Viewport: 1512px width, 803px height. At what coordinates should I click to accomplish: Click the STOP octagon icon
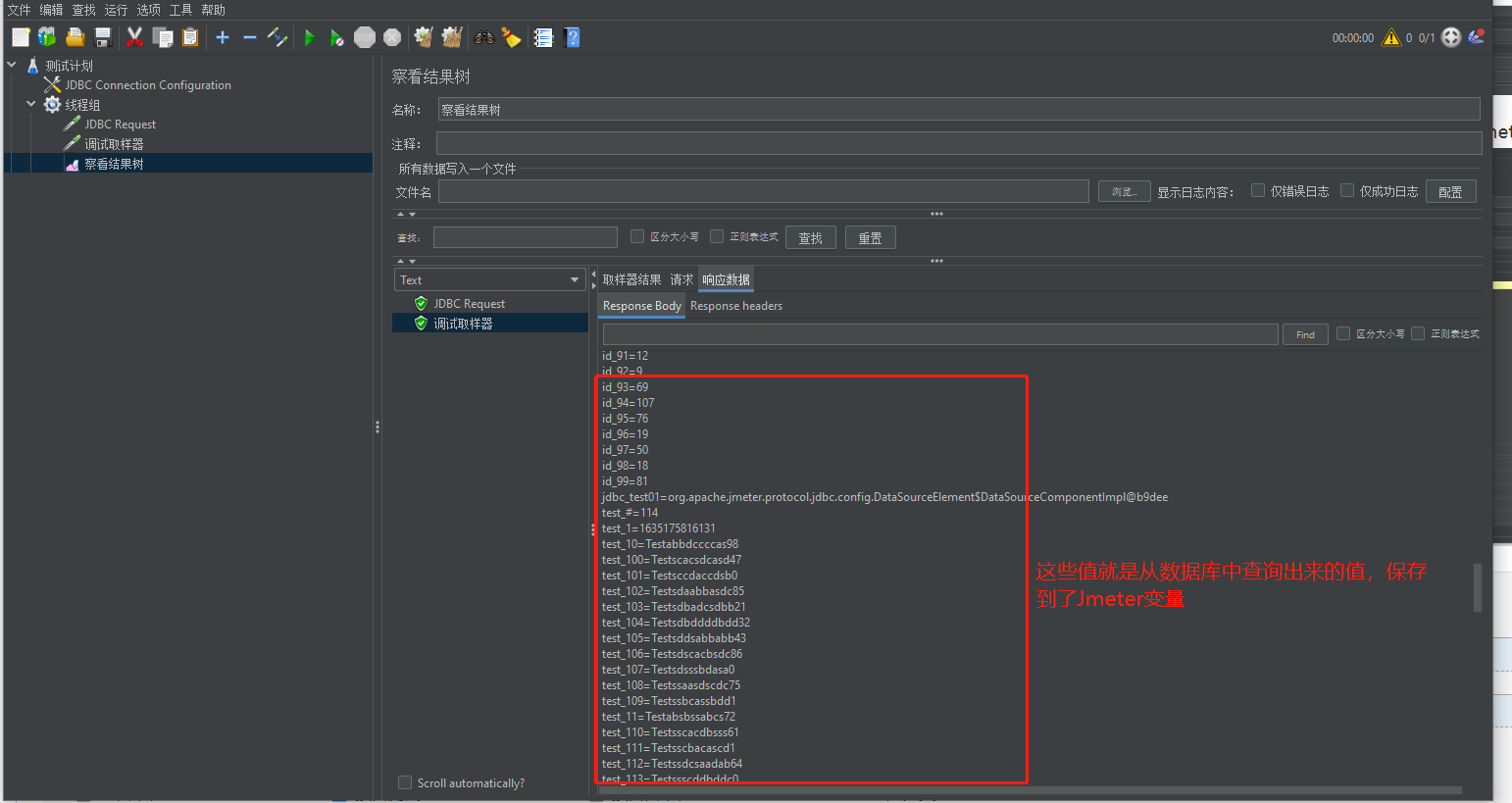click(x=365, y=37)
